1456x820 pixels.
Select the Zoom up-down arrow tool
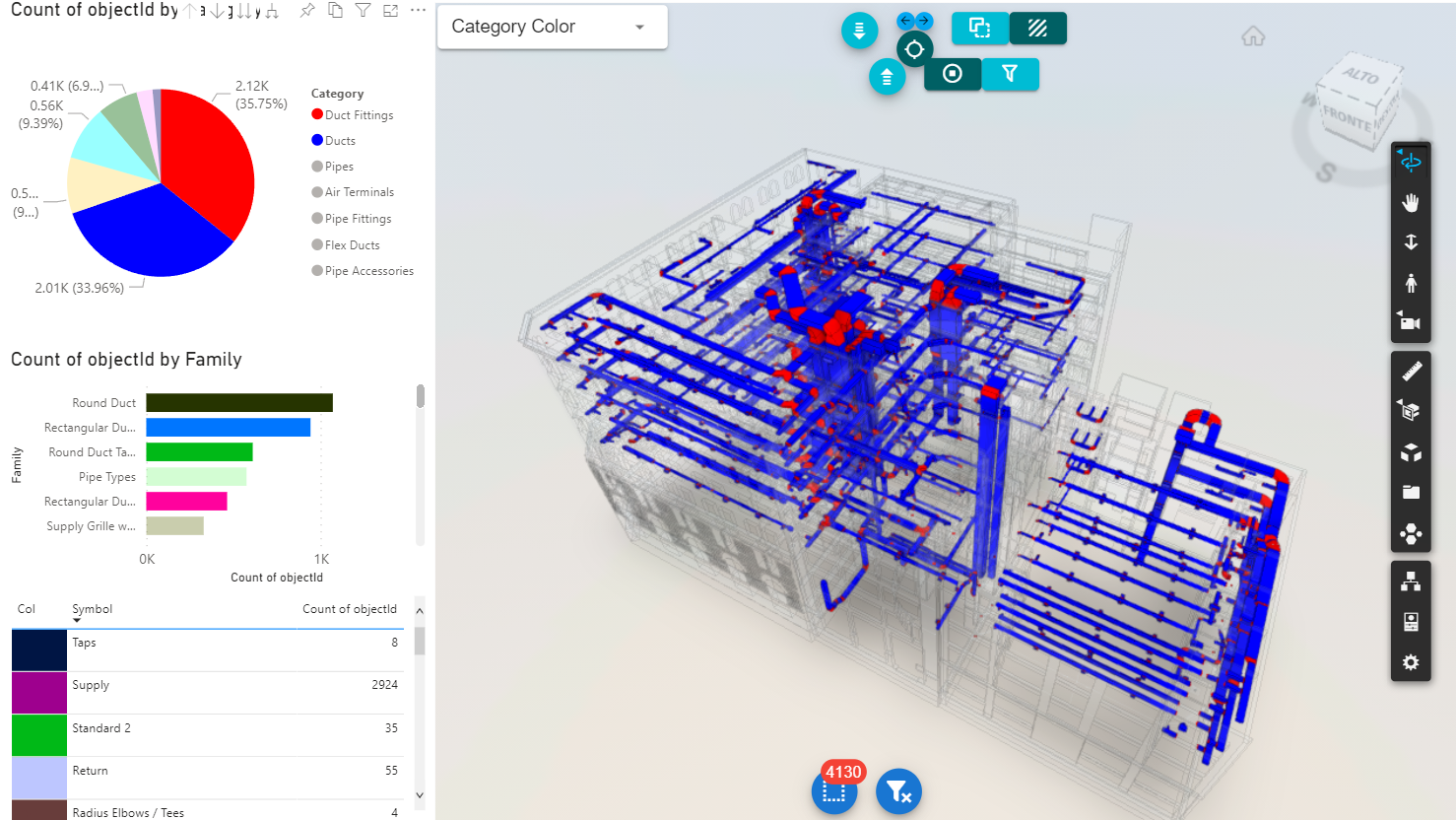pos(1411,242)
